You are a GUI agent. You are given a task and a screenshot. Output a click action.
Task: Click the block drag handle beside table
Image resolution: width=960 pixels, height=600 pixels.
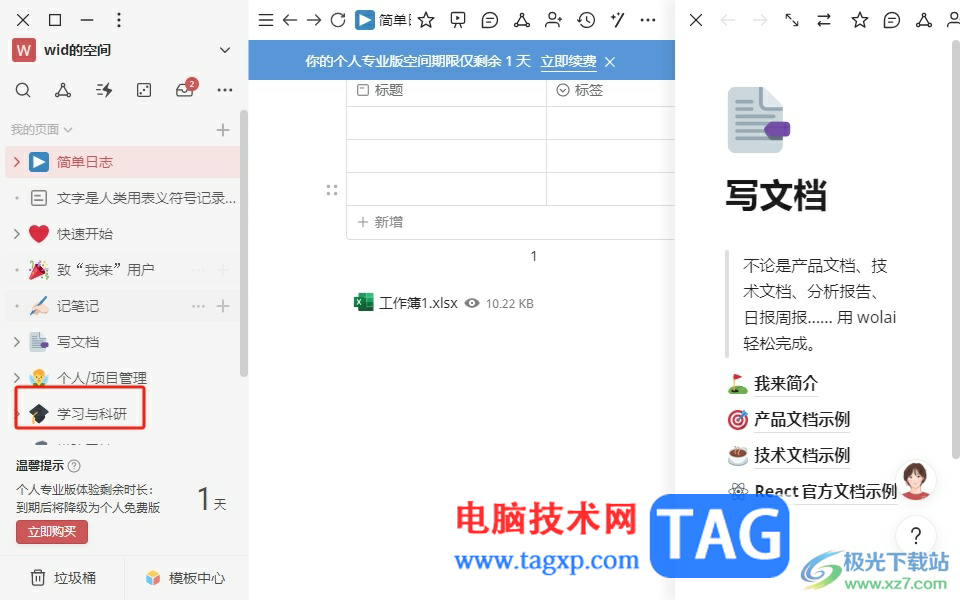click(x=332, y=190)
